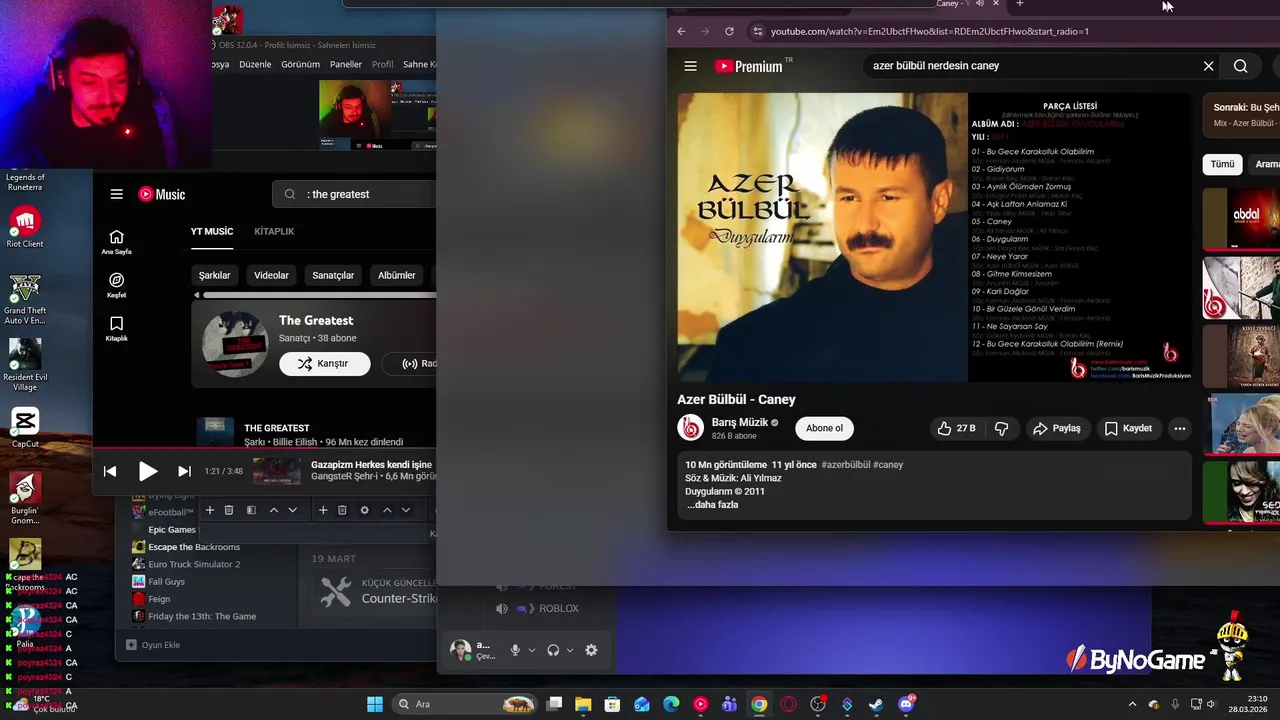Open Riot Client desktop icon
This screenshot has width=1280, height=720.
pyautogui.click(x=25, y=226)
